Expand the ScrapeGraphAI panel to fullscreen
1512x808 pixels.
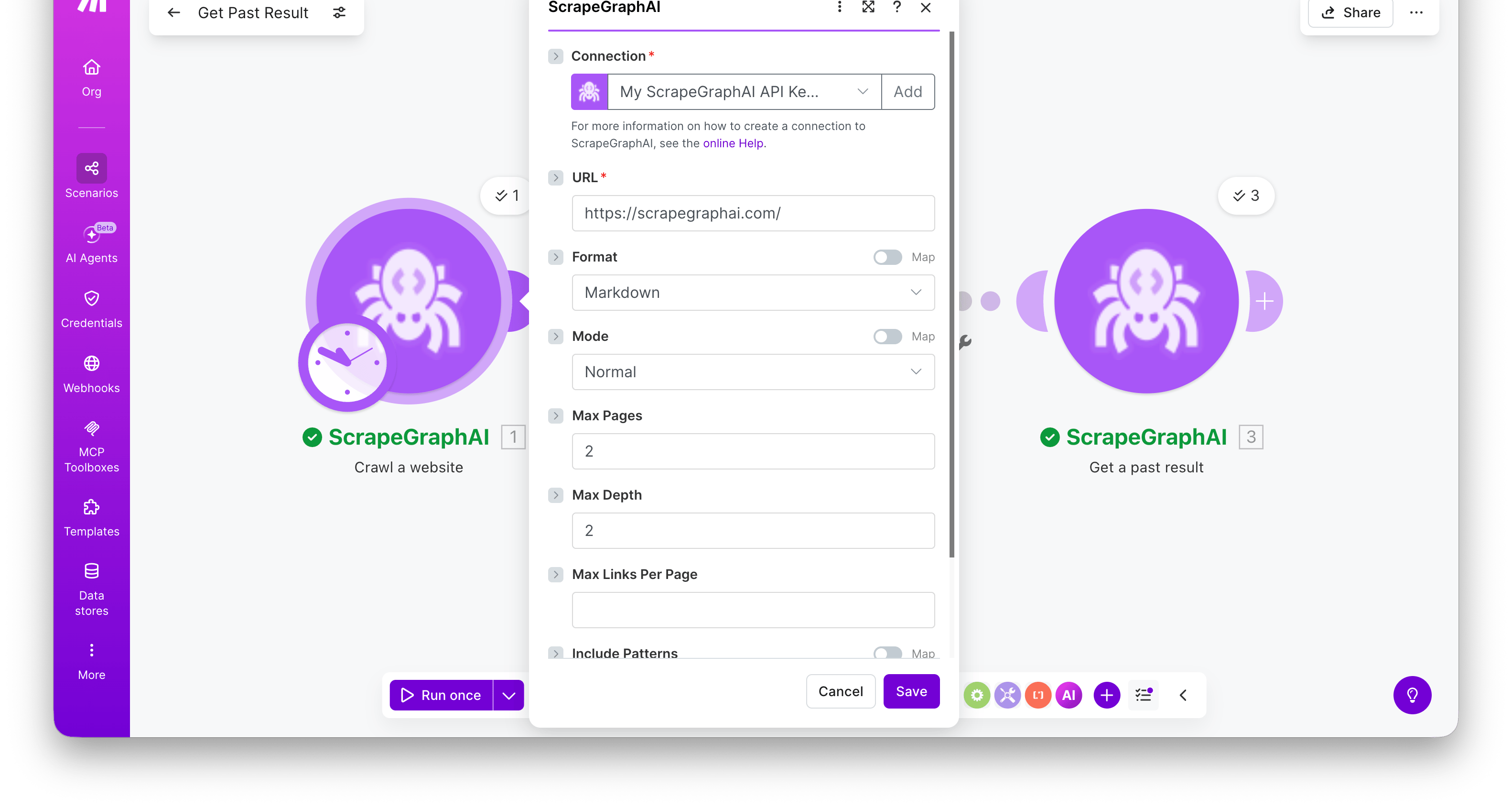tap(868, 7)
